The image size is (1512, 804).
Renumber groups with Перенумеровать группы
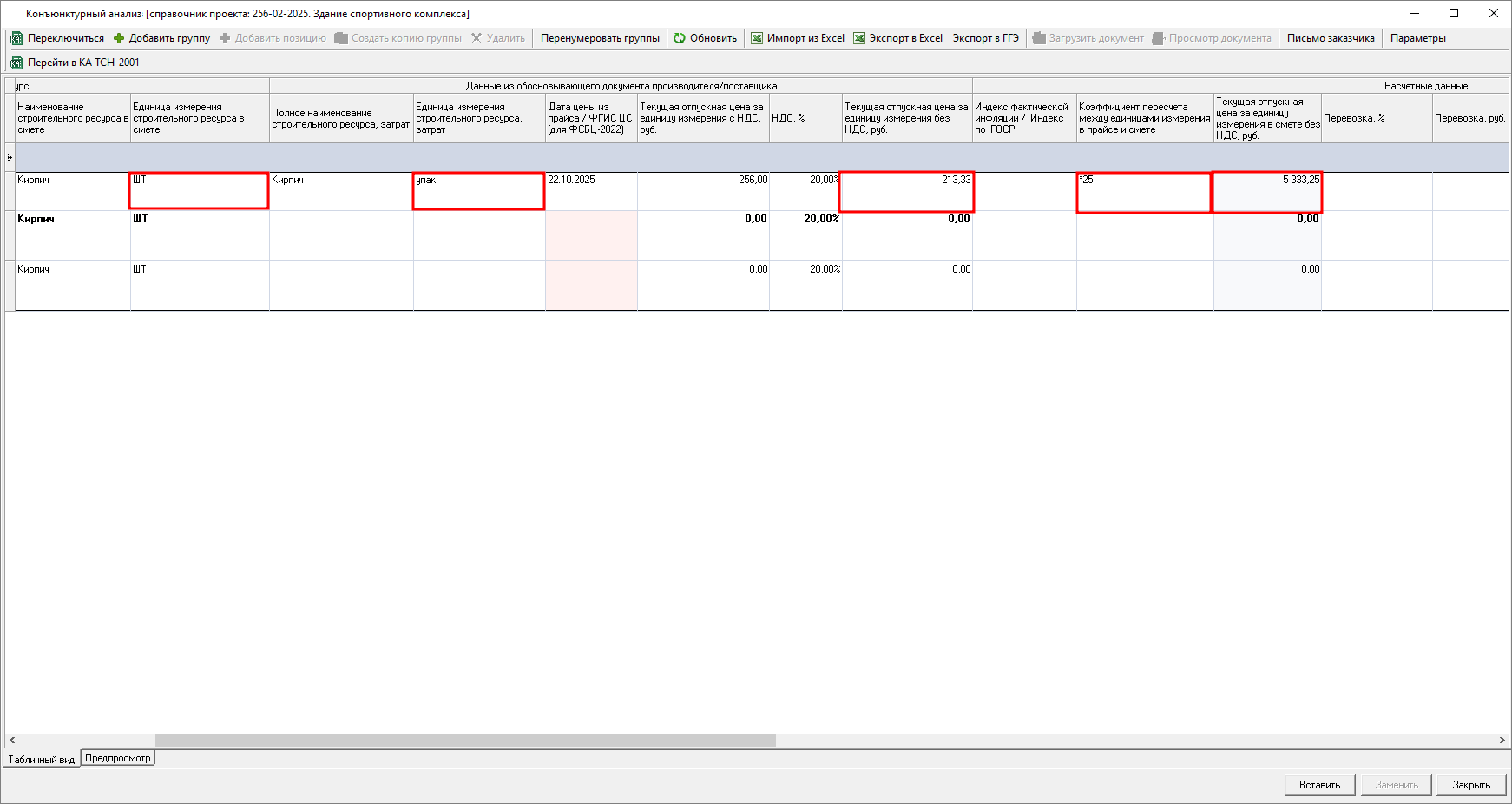[x=600, y=38]
